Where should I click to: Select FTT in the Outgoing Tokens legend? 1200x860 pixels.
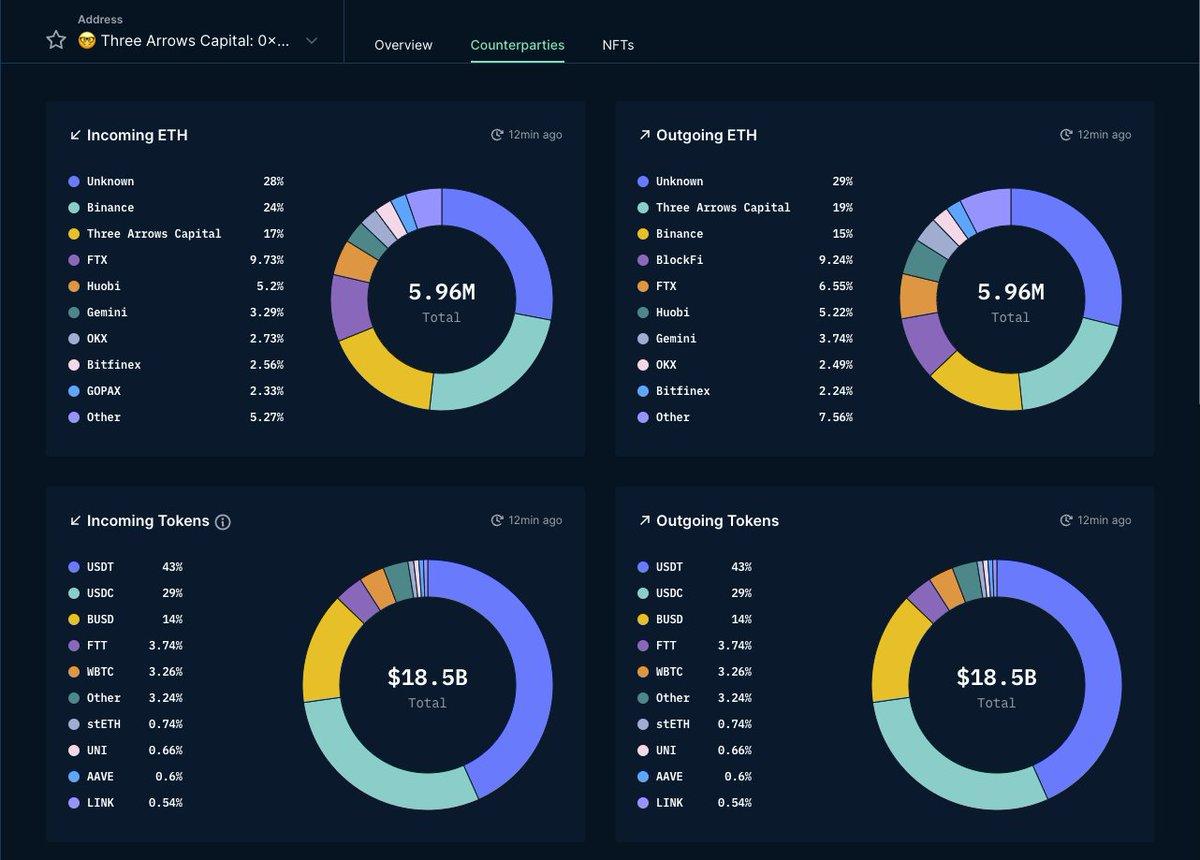click(666, 646)
